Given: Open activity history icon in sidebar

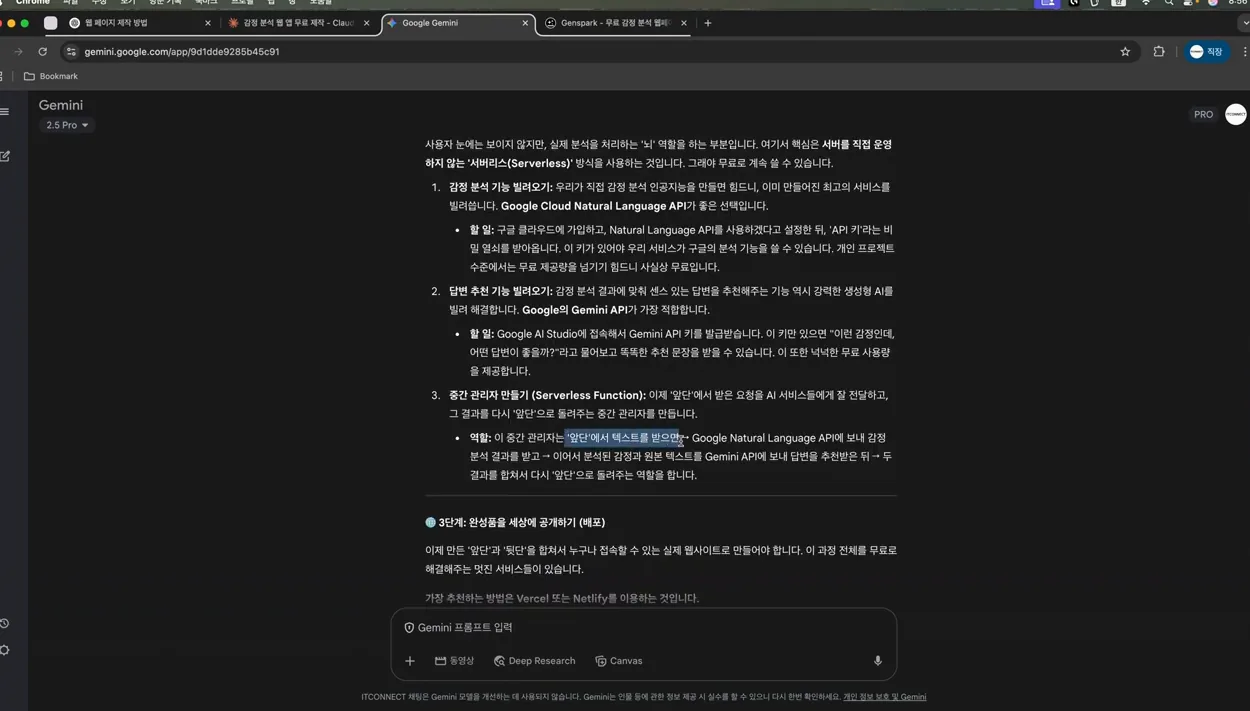Looking at the screenshot, I should tap(5, 623).
